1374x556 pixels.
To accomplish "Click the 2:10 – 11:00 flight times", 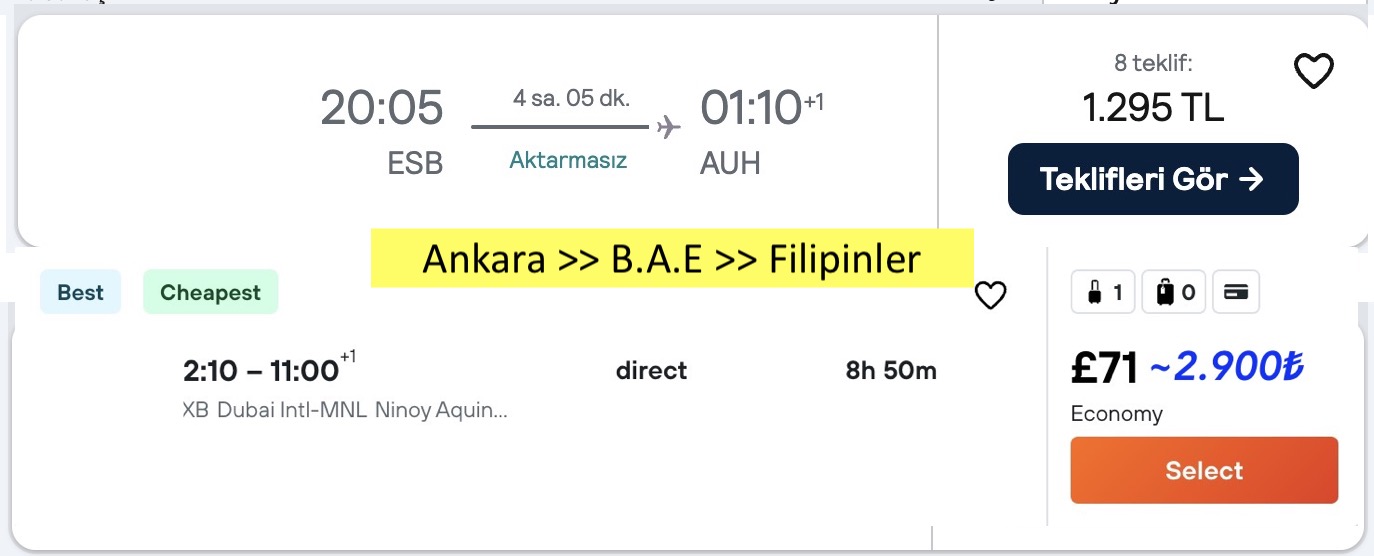I will tap(261, 371).
